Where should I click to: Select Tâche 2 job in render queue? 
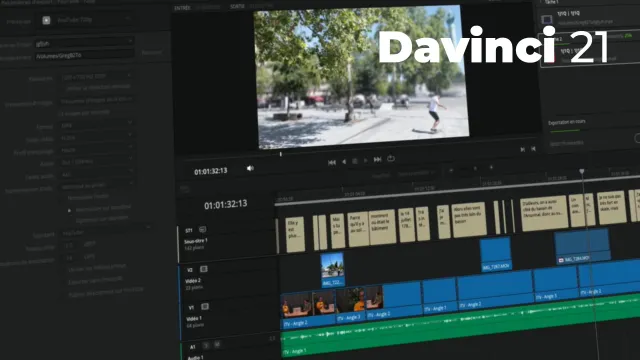click(x=590, y=49)
